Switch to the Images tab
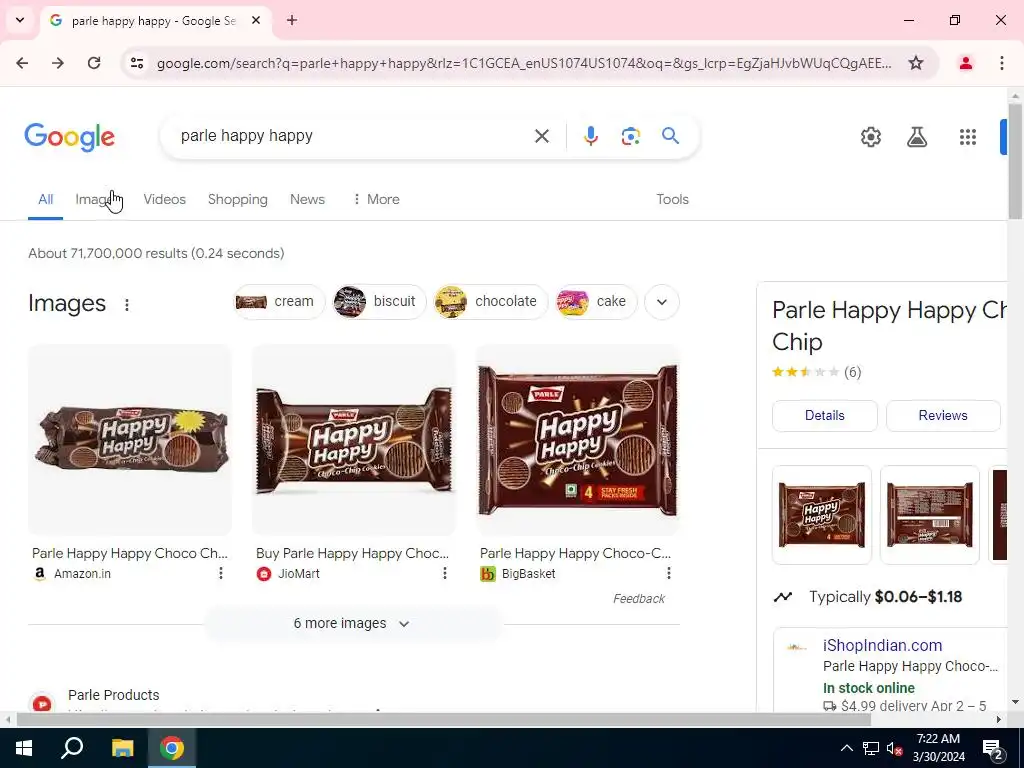Image resolution: width=1024 pixels, height=768 pixels. pyautogui.click(x=95, y=199)
